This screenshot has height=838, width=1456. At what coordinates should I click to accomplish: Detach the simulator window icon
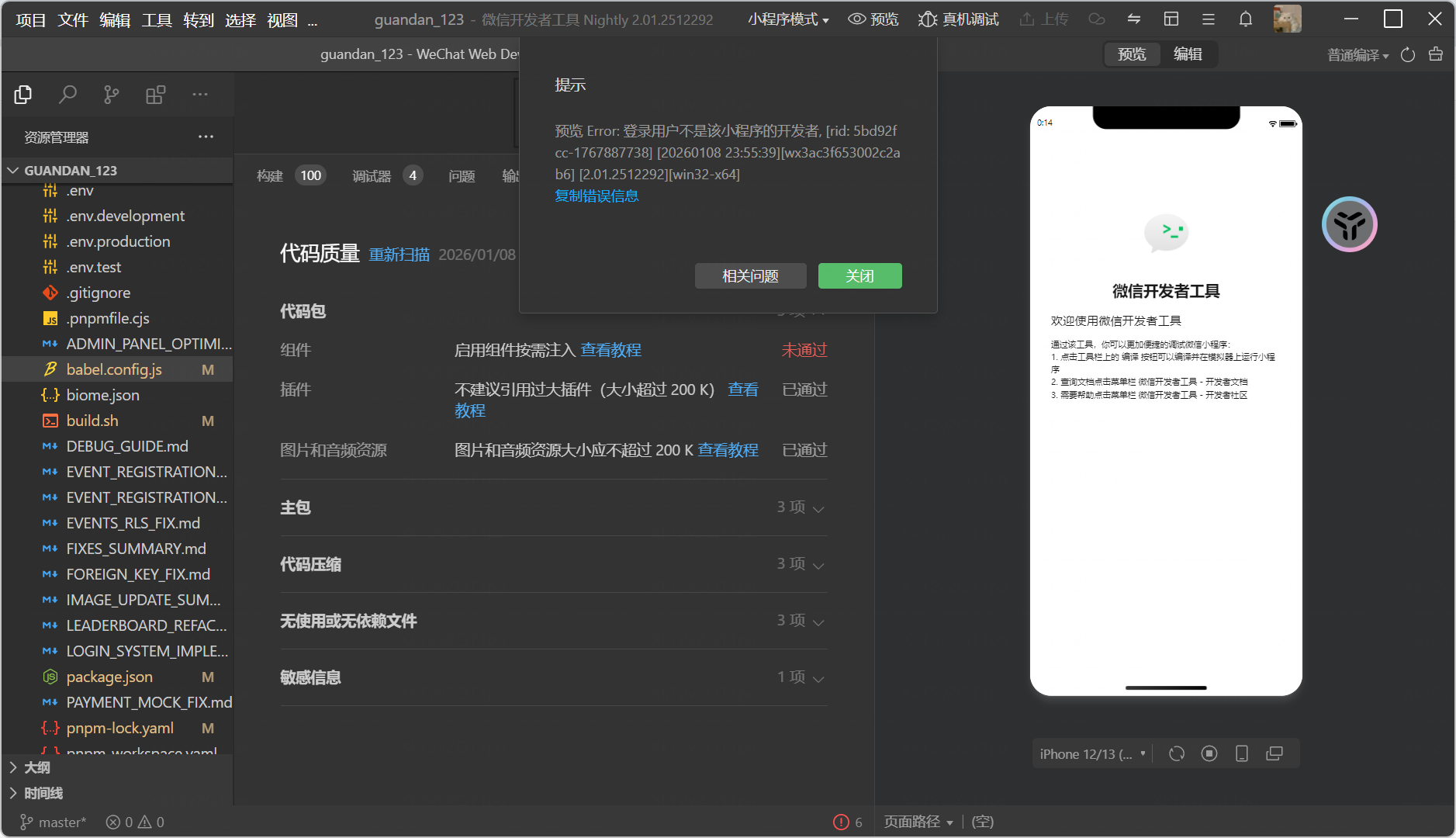pos(1274,753)
